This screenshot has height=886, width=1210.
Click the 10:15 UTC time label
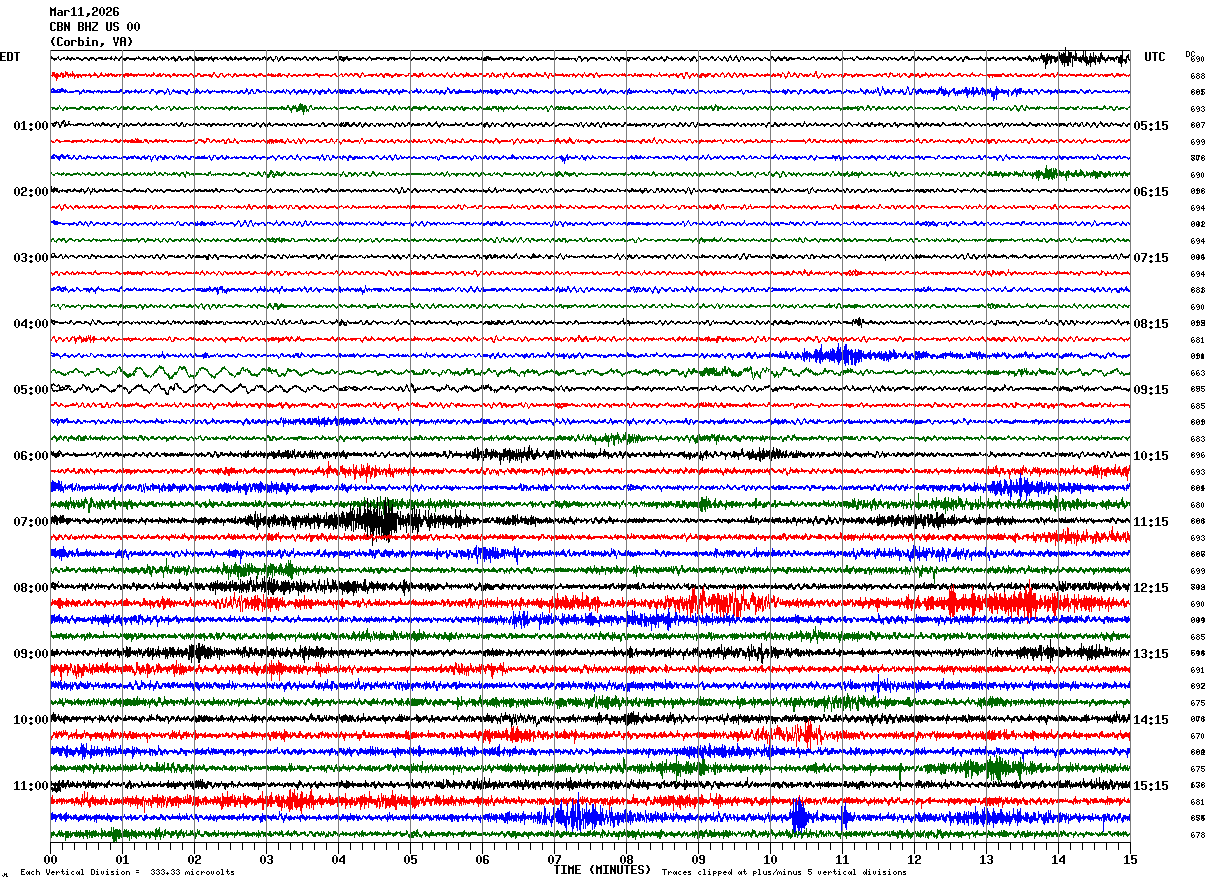point(1151,456)
